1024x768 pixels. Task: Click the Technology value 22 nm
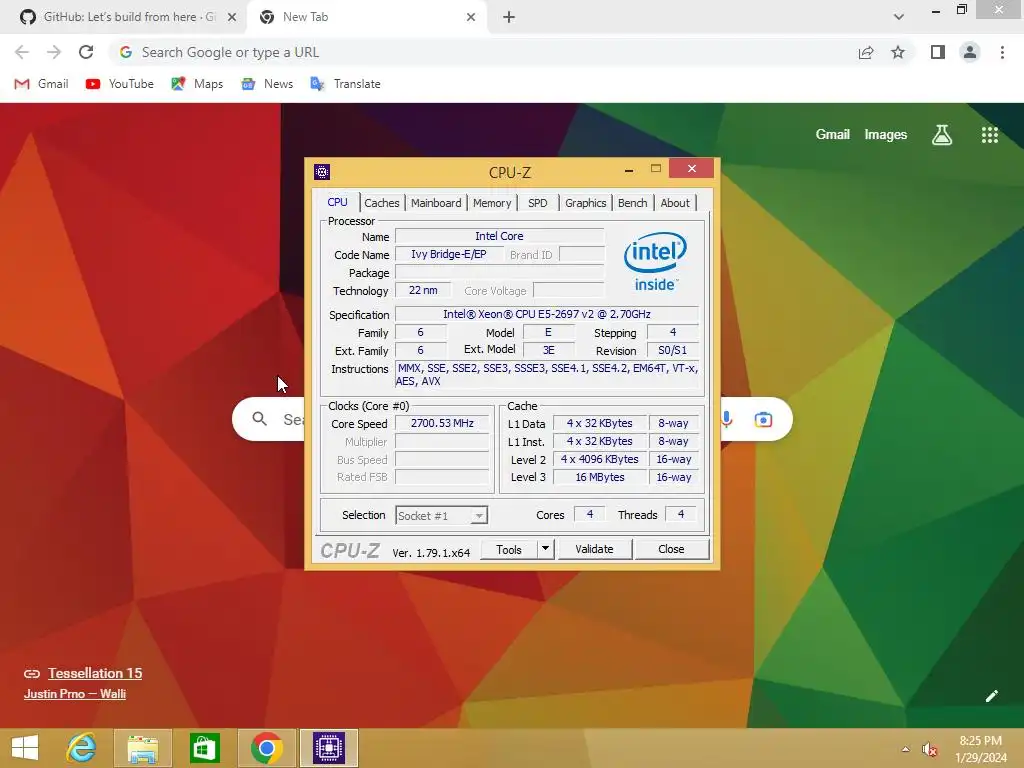tap(423, 290)
